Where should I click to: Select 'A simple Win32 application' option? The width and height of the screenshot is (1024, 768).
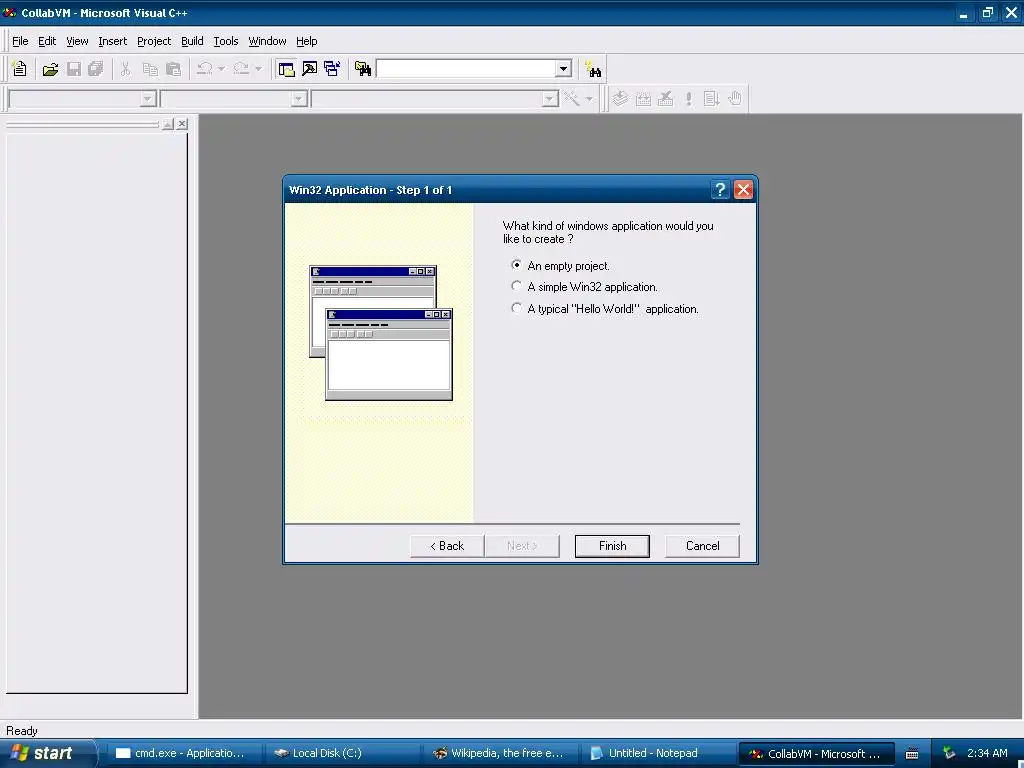pos(586,287)
